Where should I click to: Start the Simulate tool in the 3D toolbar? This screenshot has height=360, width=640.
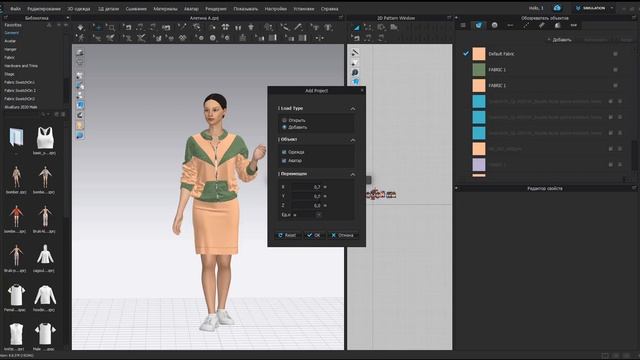click(x=80, y=27)
